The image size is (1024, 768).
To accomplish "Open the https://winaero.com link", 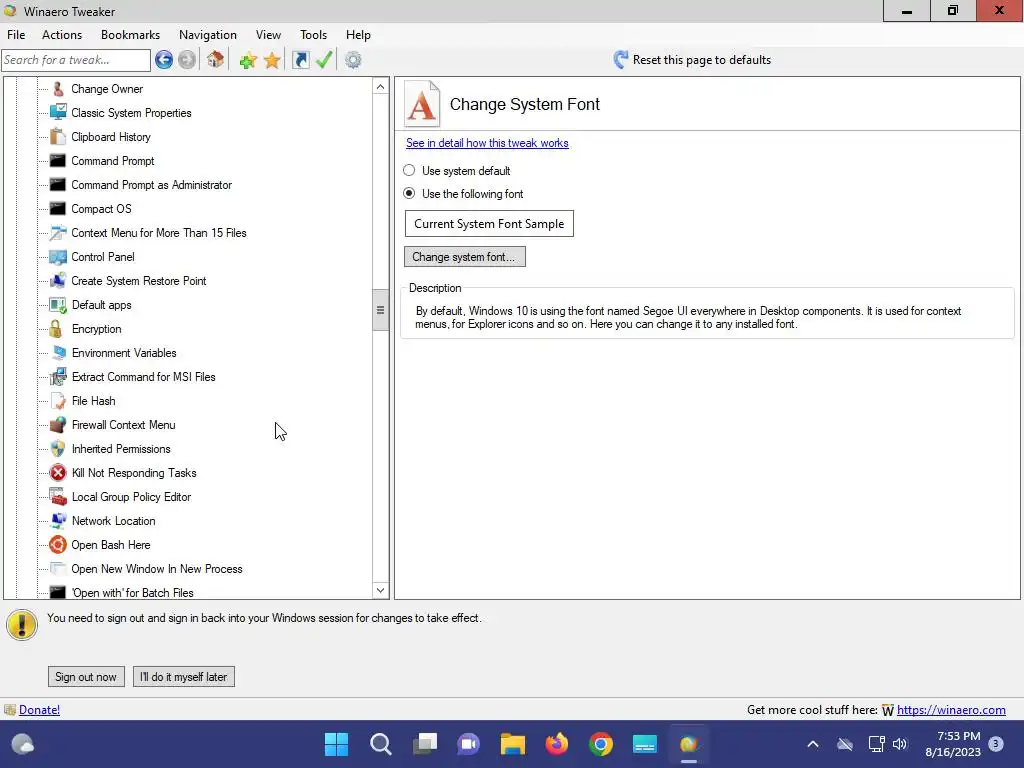I will [951, 710].
